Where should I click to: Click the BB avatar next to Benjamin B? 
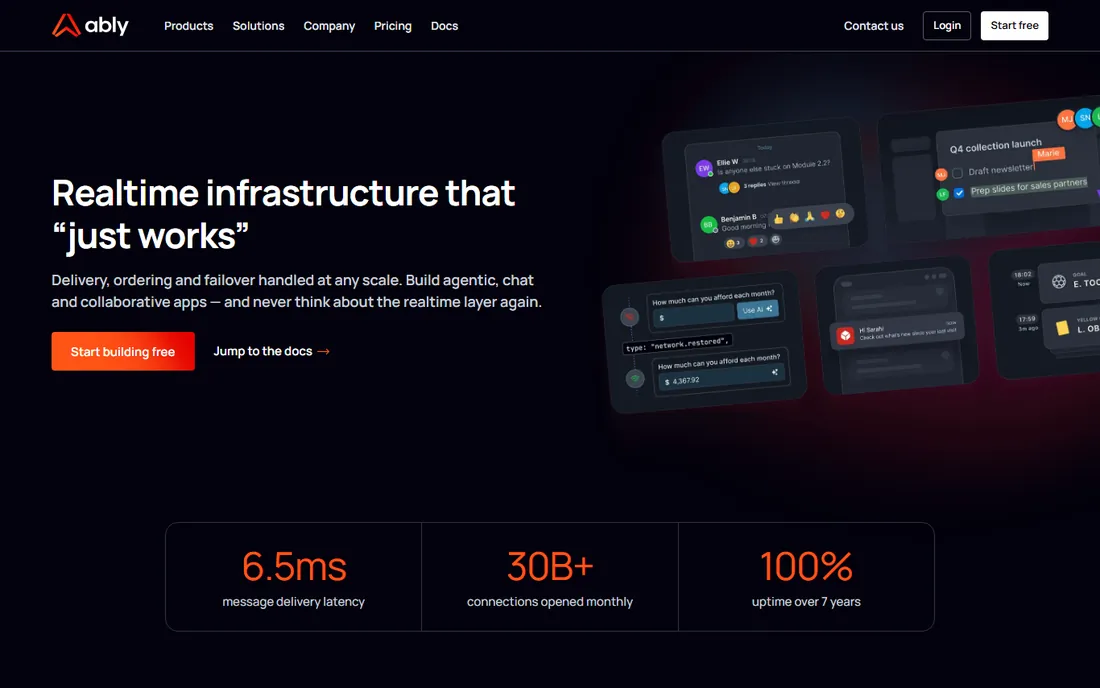(x=709, y=224)
